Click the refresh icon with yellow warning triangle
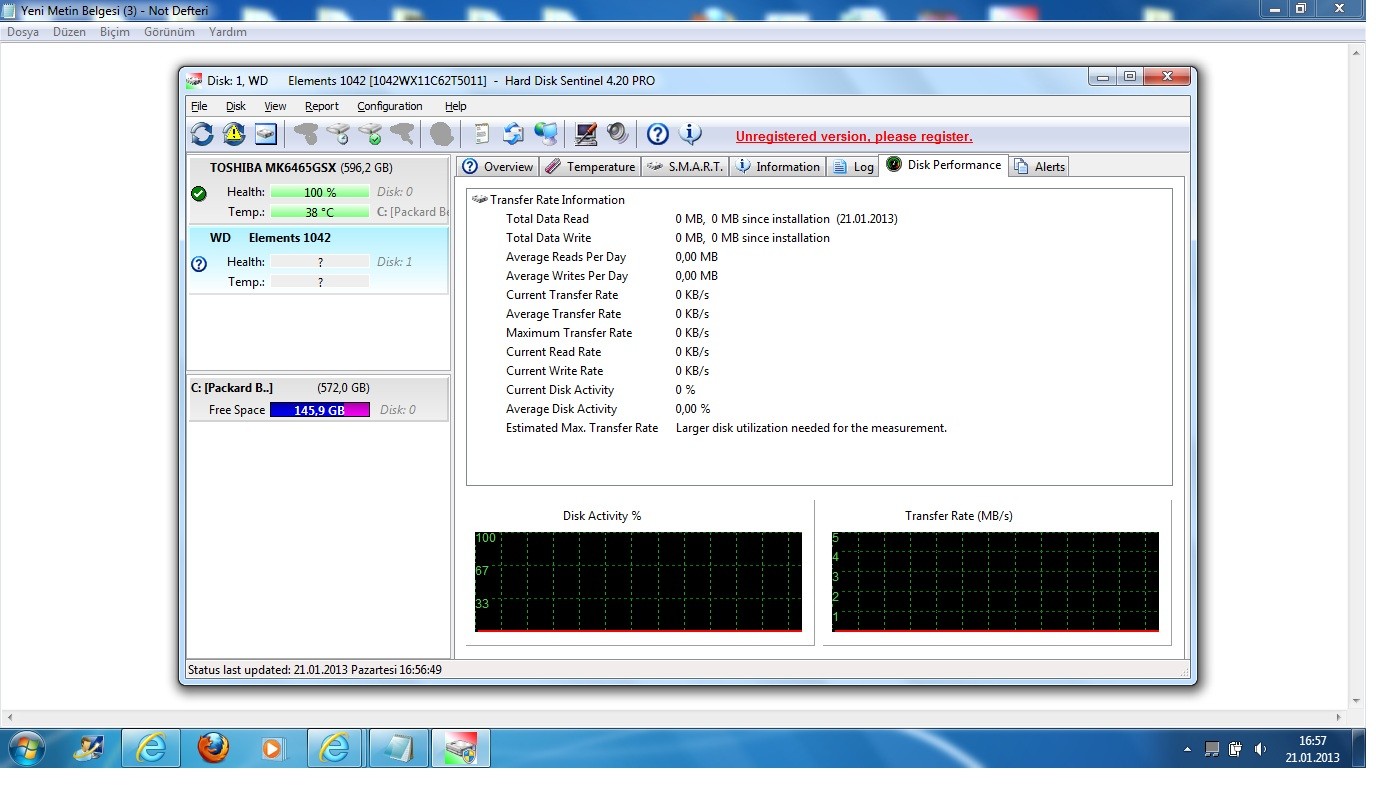Screen dimensions: 1376x792 (x=234, y=134)
